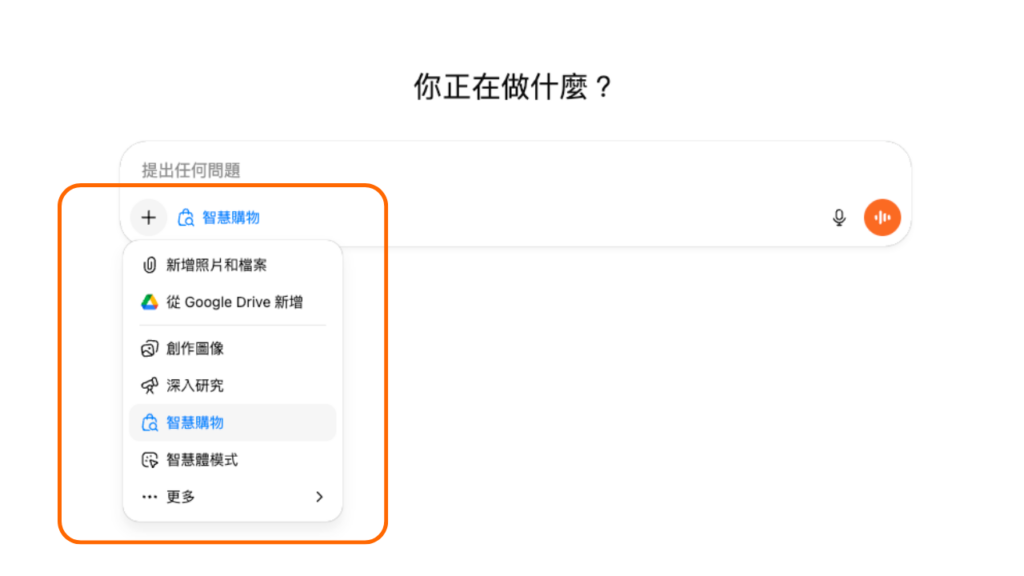Open the 更多 label in the menu
The image size is (1024, 576).
pos(181,497)
